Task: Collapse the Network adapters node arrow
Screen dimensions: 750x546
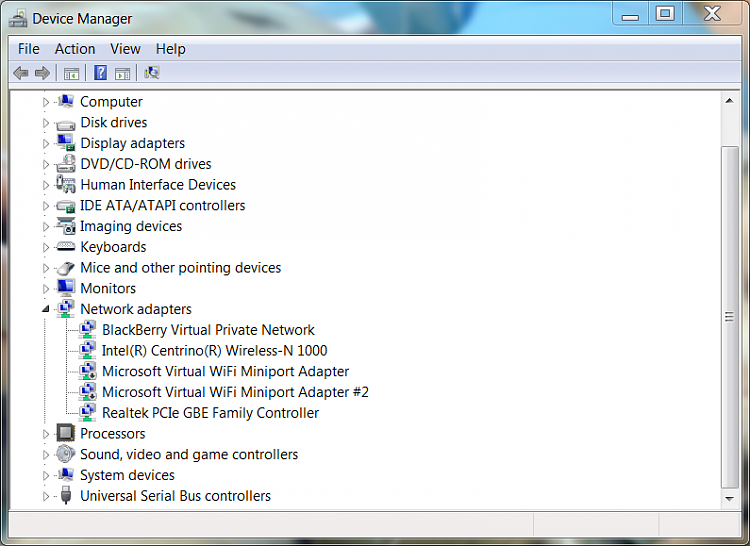Action: (46, 309)
